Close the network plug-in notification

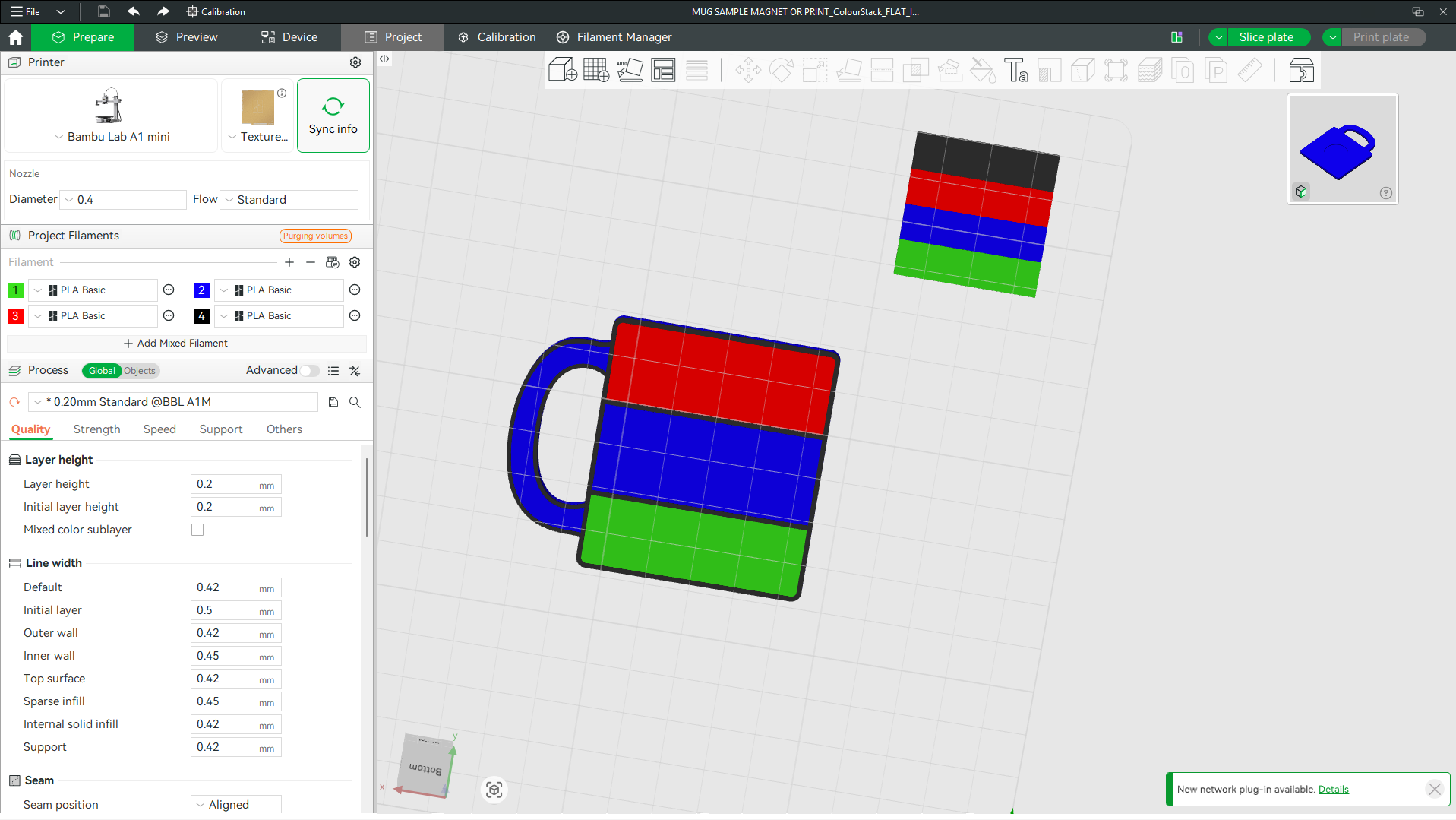point(1435,790)
